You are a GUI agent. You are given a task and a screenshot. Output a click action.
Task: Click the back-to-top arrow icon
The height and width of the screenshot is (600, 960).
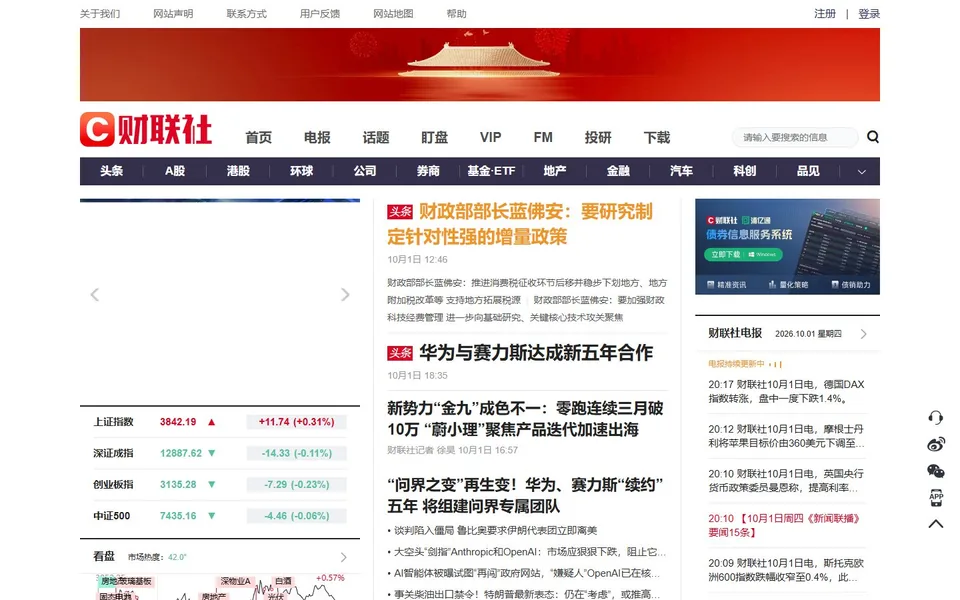point(936,523)
